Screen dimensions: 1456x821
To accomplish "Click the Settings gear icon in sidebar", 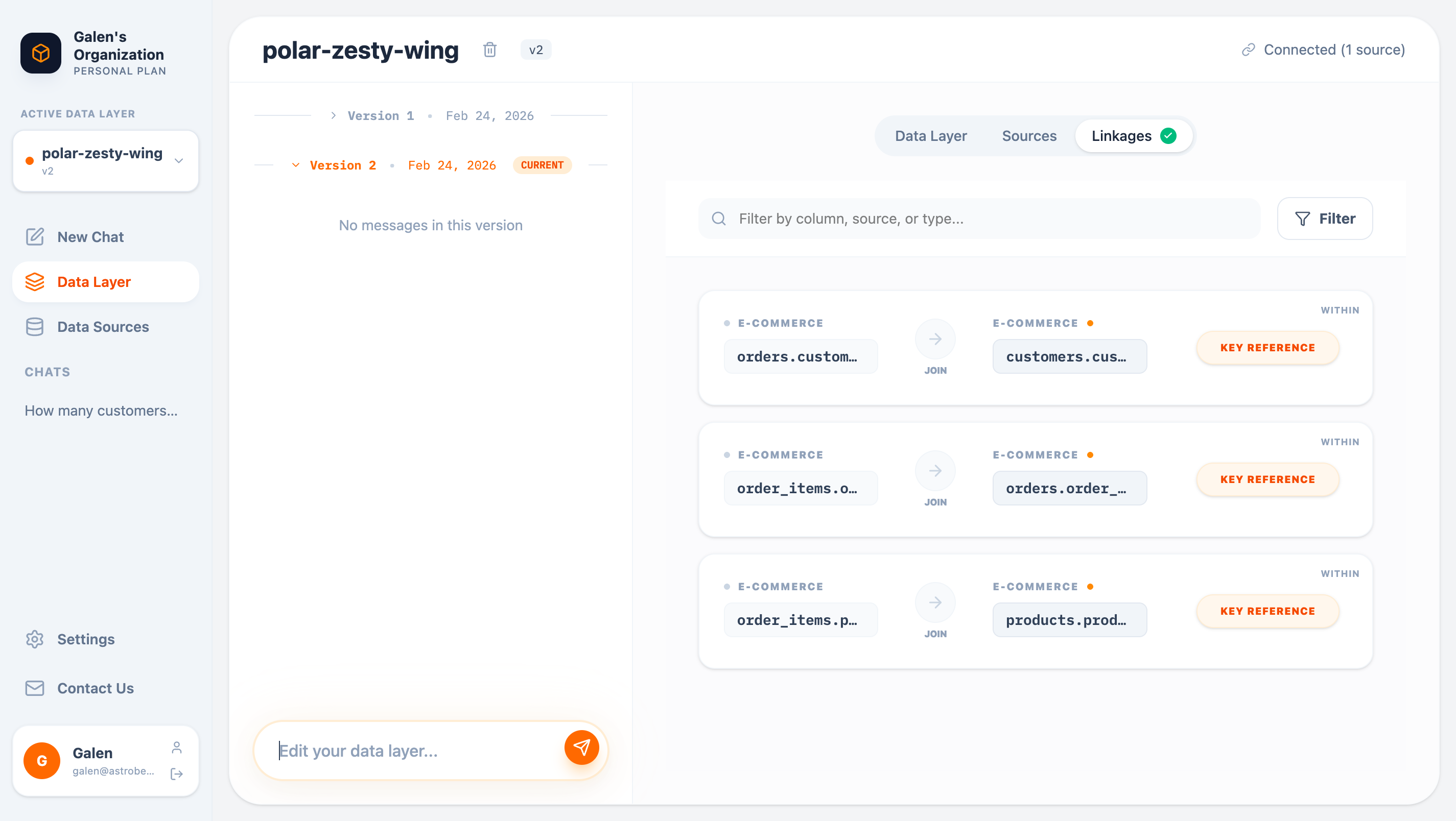I will tap(34, 639).
